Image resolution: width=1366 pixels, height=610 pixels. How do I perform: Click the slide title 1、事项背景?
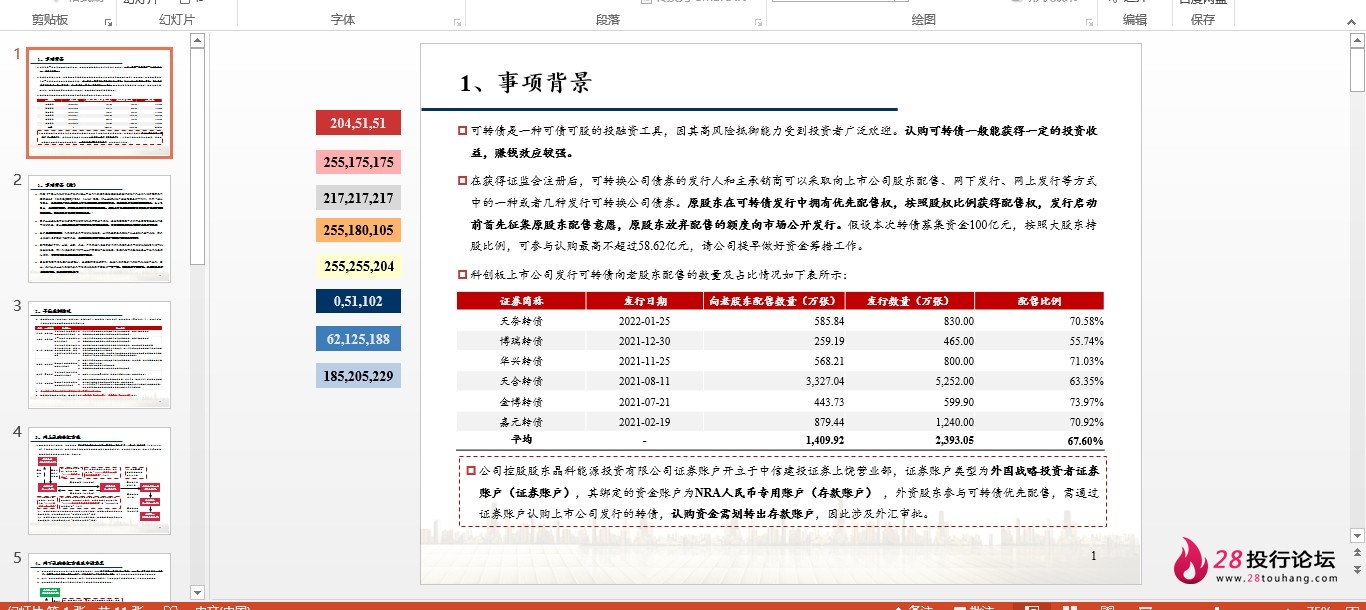526,82
